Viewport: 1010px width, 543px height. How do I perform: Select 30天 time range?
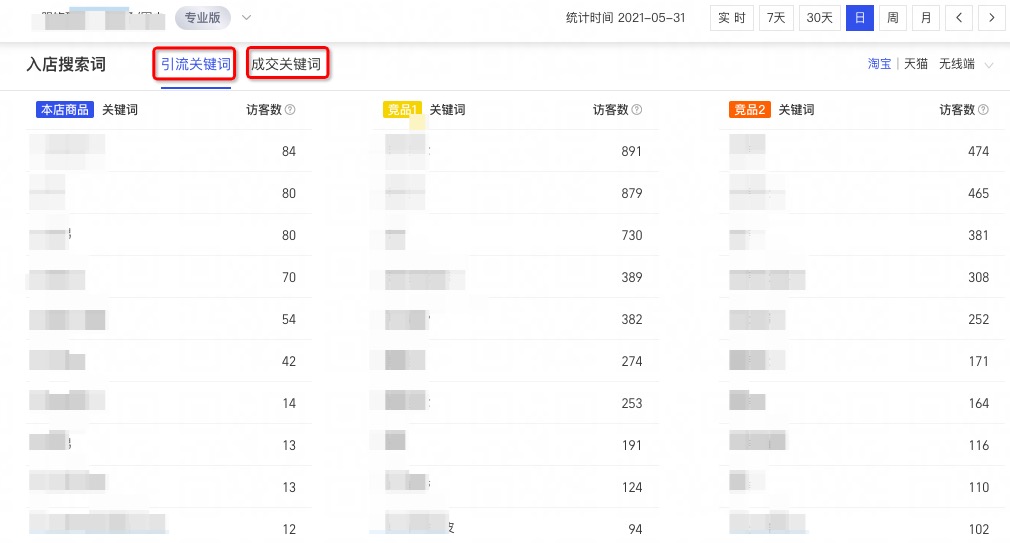(819, 18)
